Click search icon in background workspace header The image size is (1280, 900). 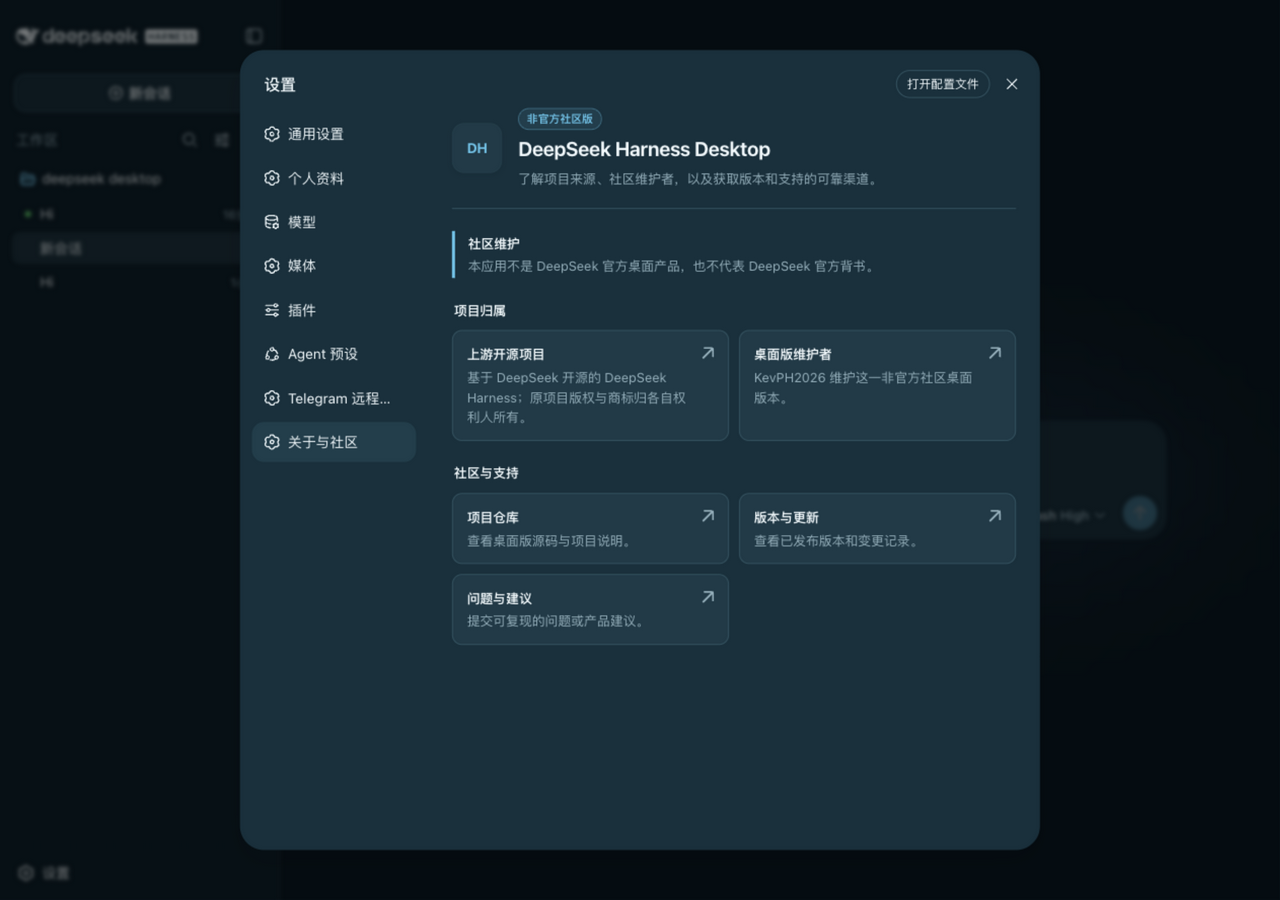[189, 140]
